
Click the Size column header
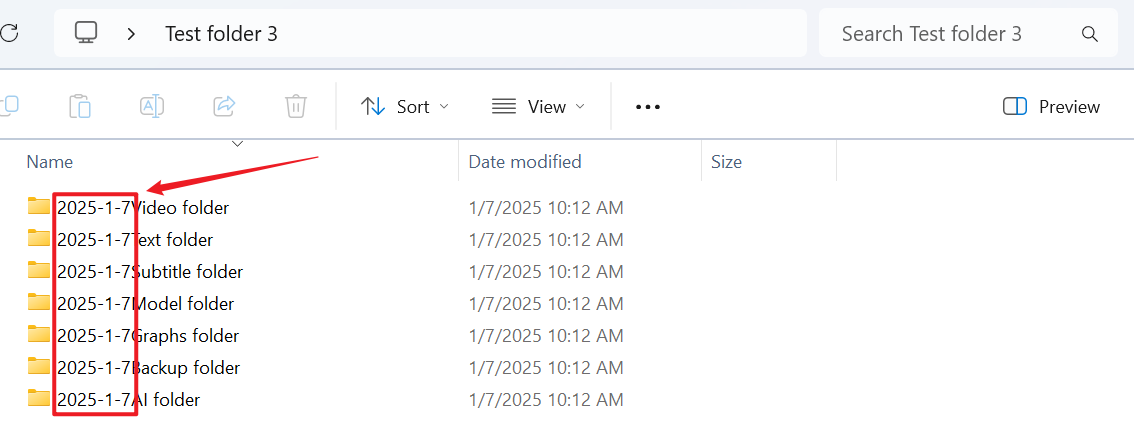point(726,162)
